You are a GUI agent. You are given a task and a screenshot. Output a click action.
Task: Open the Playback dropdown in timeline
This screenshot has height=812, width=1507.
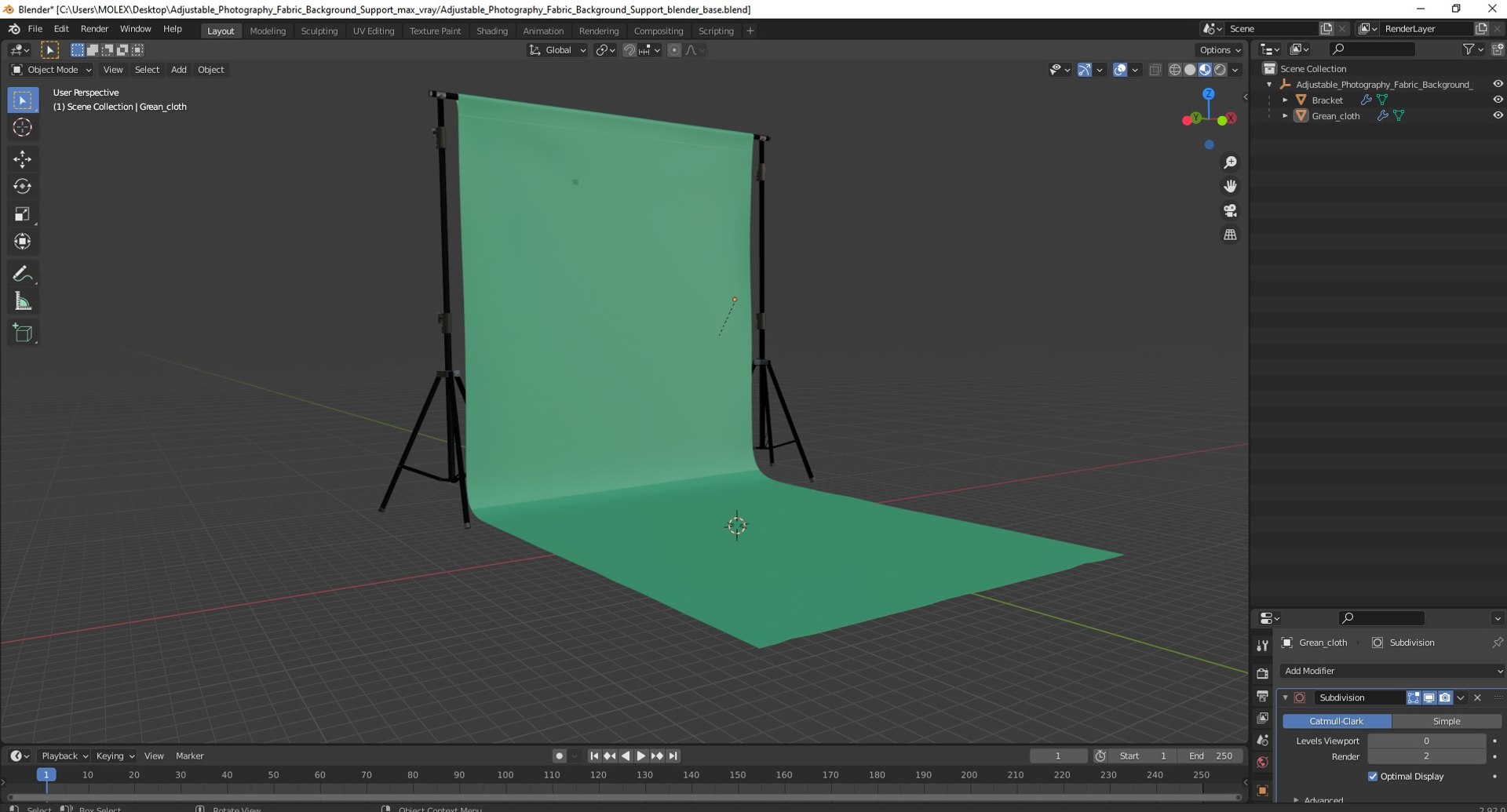64,756
